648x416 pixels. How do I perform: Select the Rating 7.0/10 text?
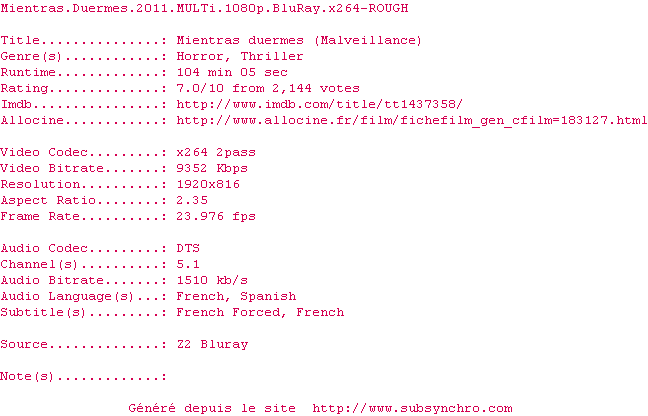pyautogui.click(x=200, y=88)
